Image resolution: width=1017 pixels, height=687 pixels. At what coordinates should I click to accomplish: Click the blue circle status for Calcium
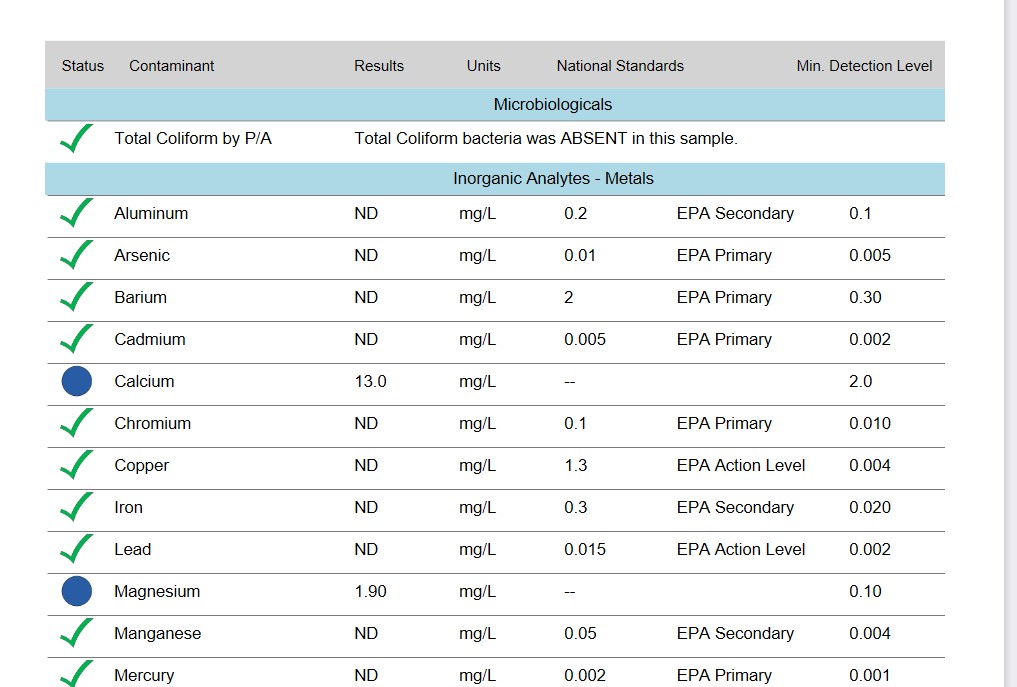(77, 381)
